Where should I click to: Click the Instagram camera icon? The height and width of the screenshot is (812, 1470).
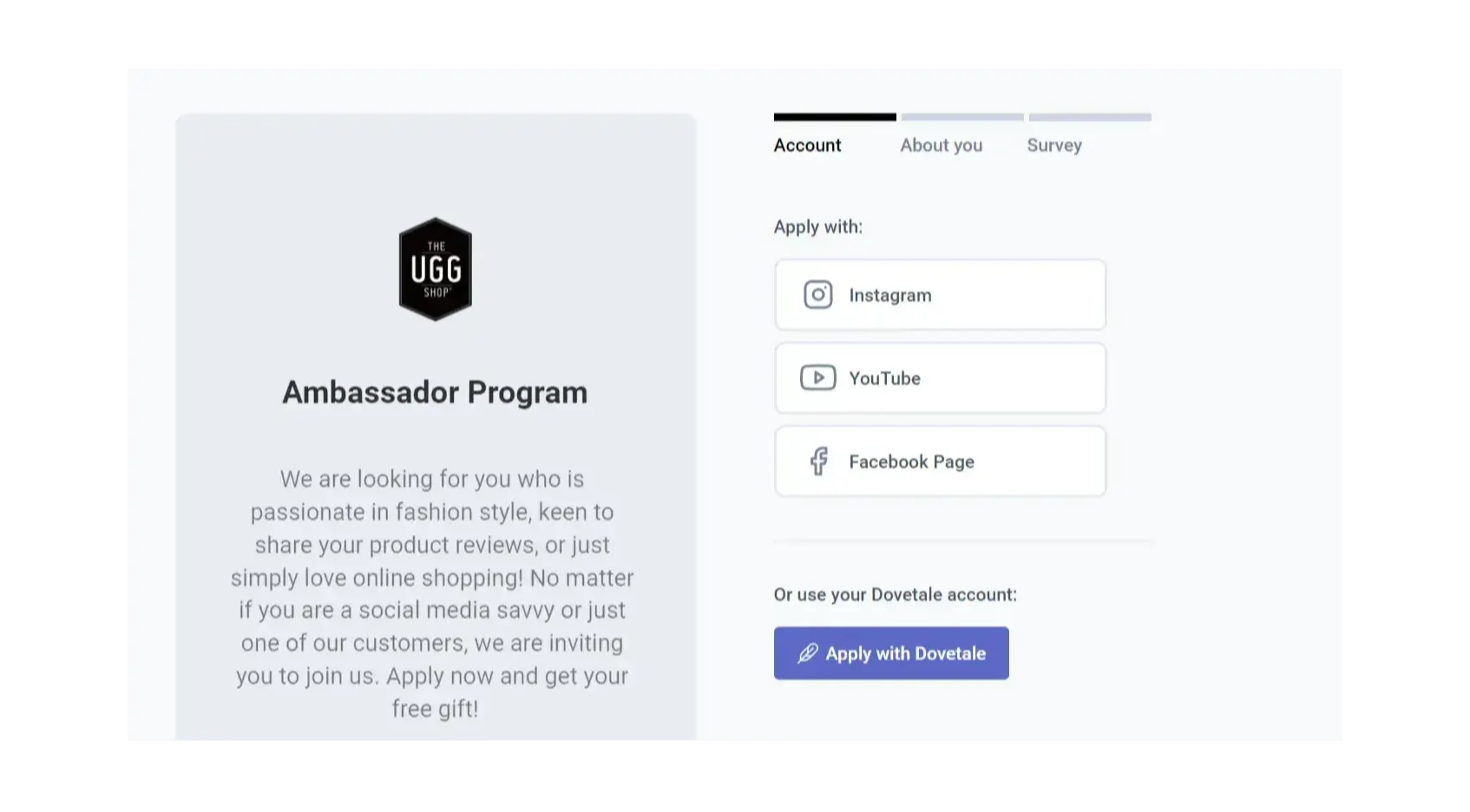(817, 295)
